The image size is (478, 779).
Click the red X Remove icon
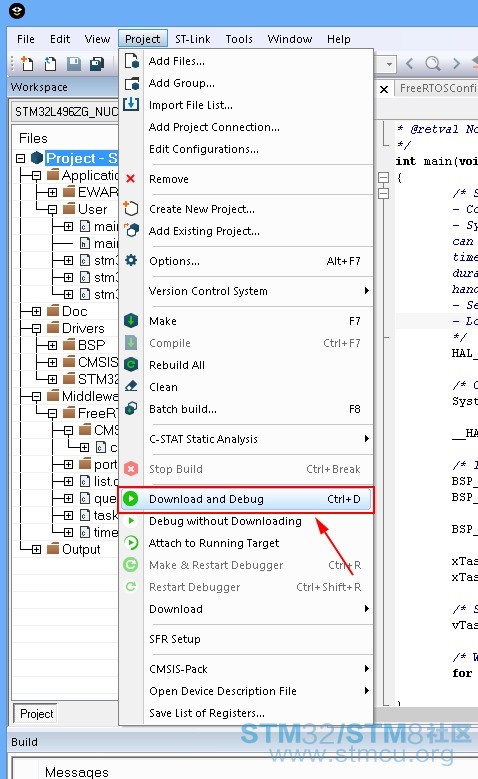(x=131, y=178)
